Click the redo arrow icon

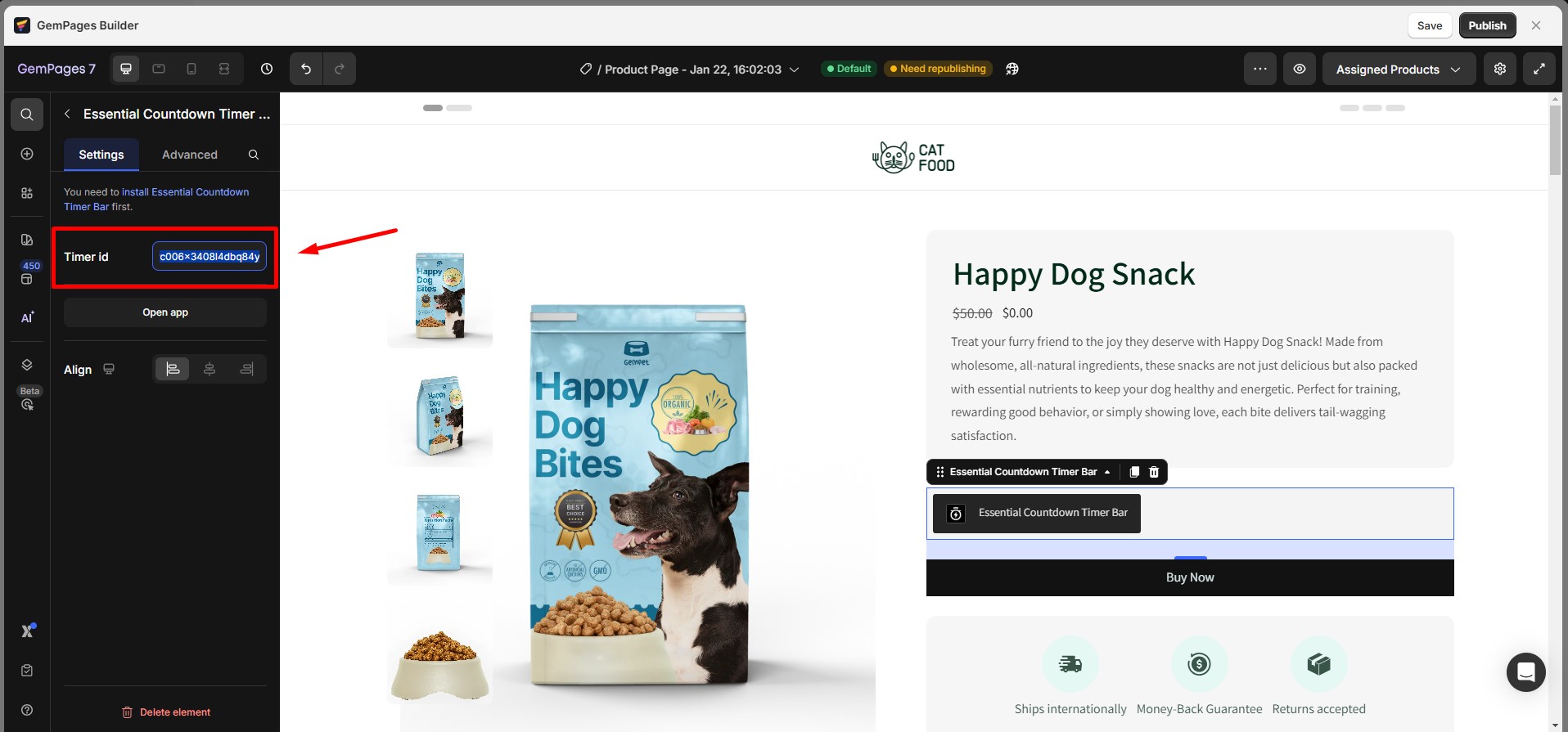point(340,69)
